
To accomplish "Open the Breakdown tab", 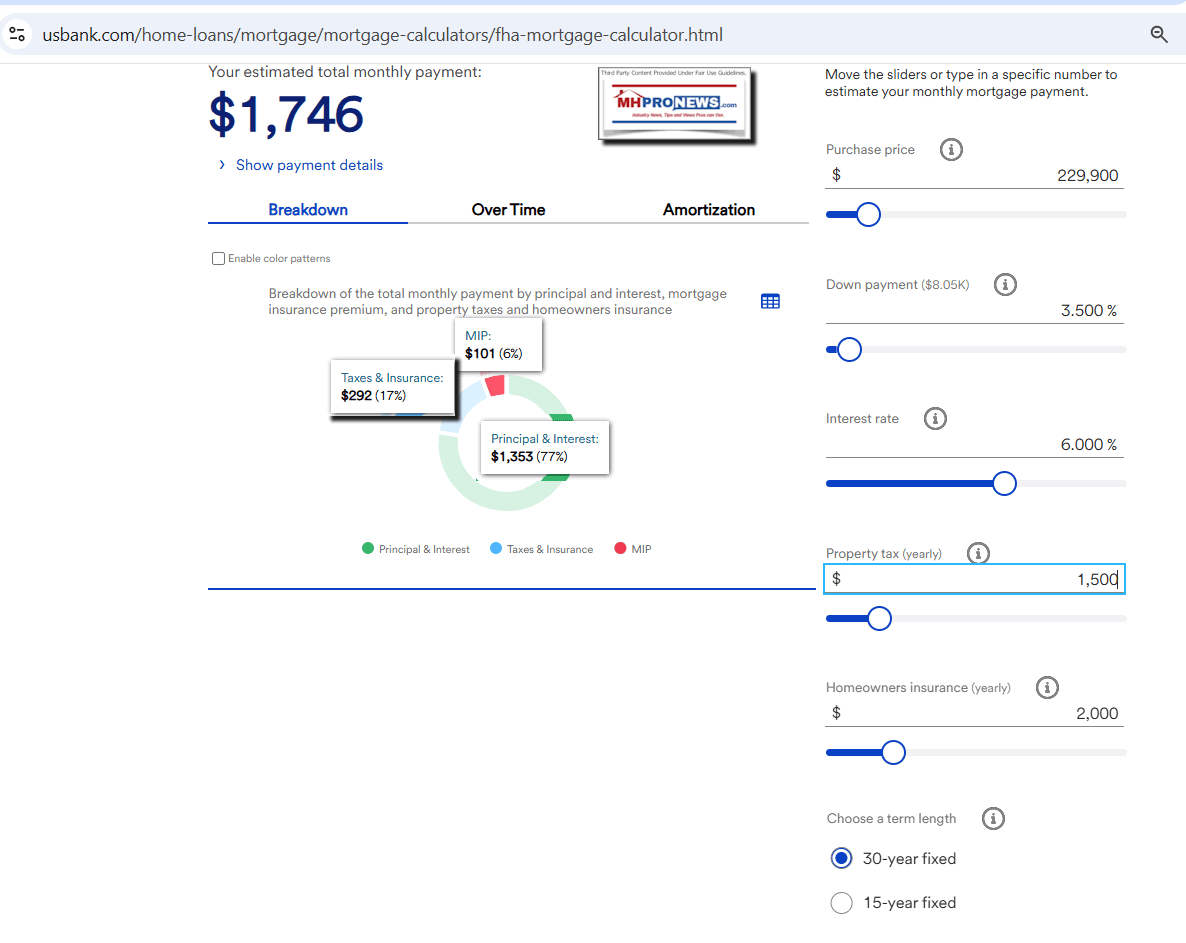I will point(308,210).
